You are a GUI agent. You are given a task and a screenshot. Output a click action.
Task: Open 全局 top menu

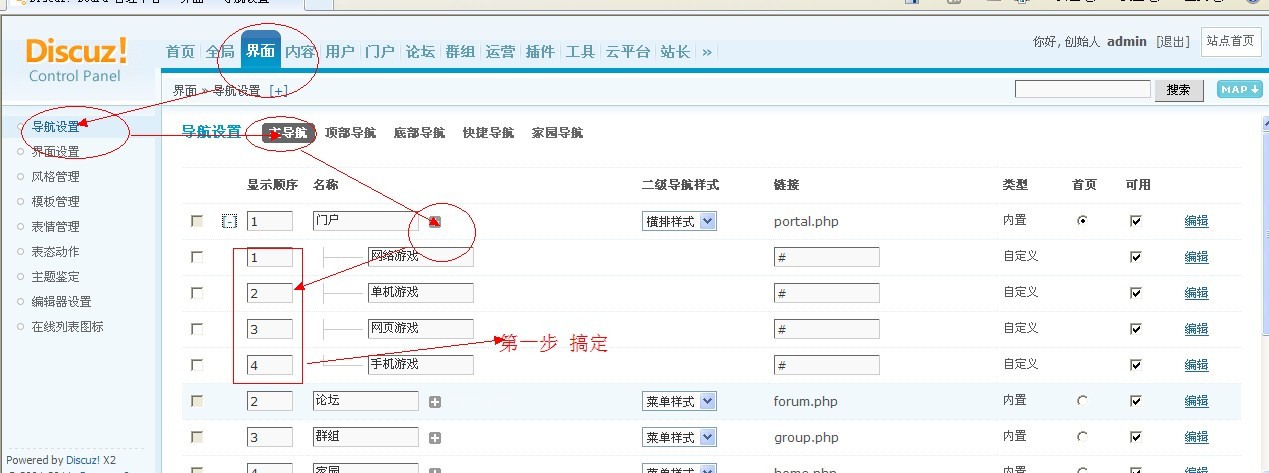(220, 52)
